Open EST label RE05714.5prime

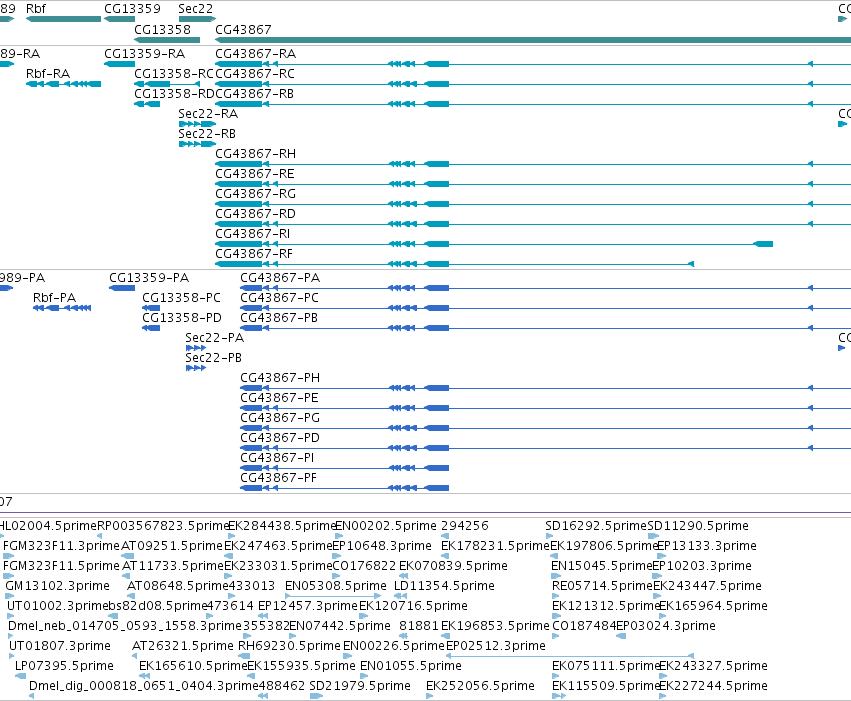(602, 586)
